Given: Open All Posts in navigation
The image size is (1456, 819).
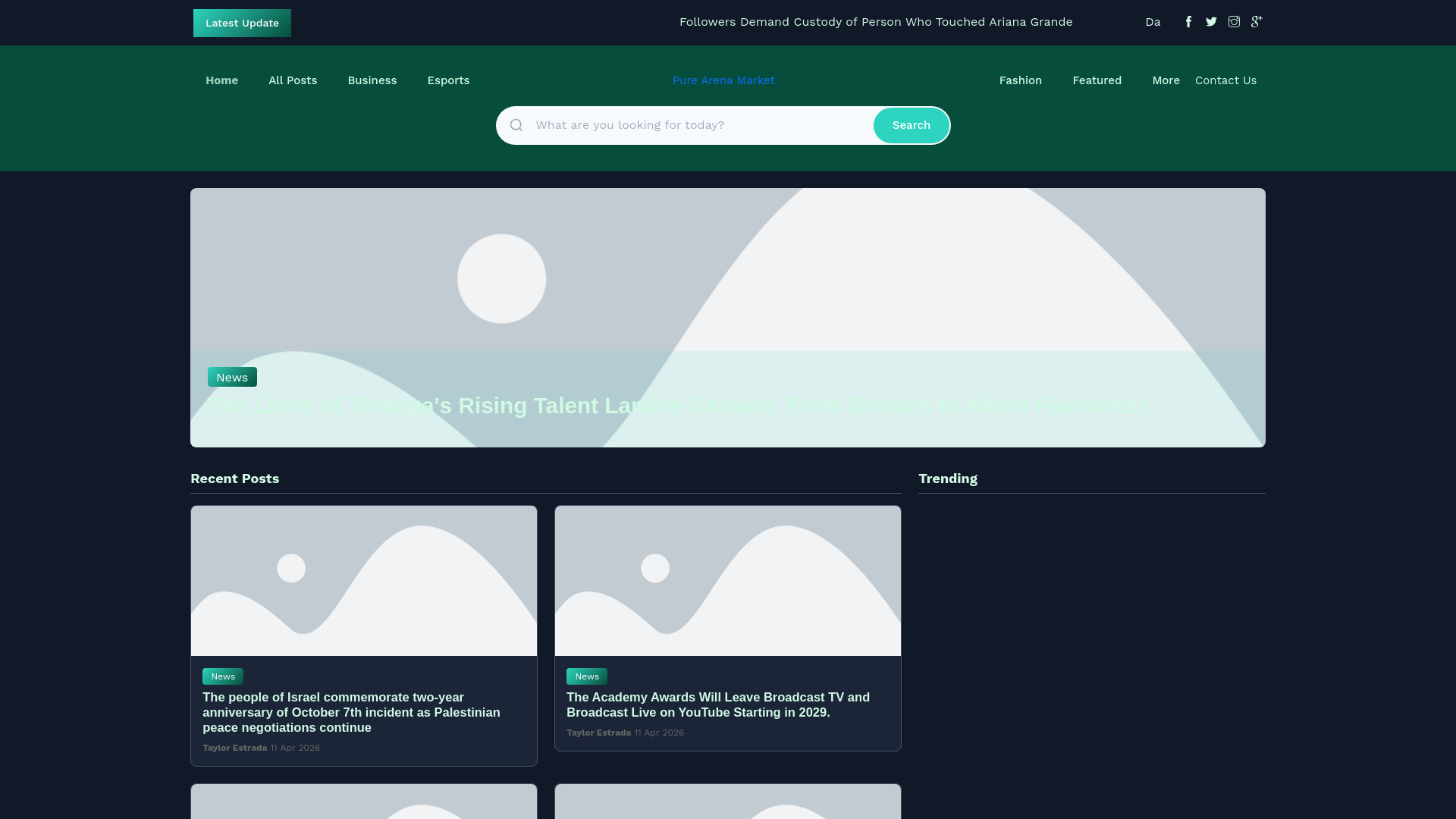Looking at the screenshot, I should pyautogui.click(x=293, y=80).
